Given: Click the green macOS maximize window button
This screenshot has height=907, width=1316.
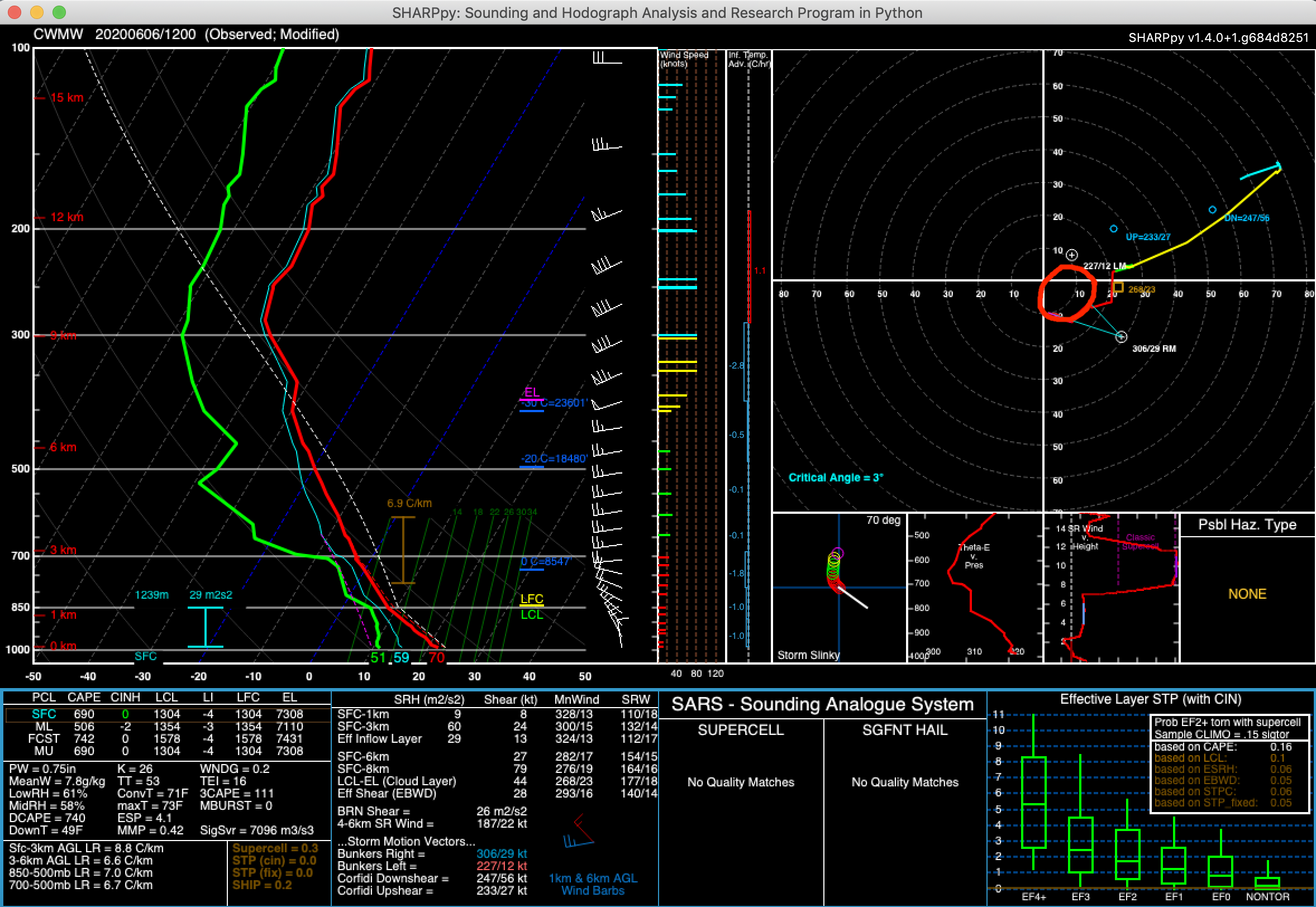Looking at the screenshot, I should point(59,12).
